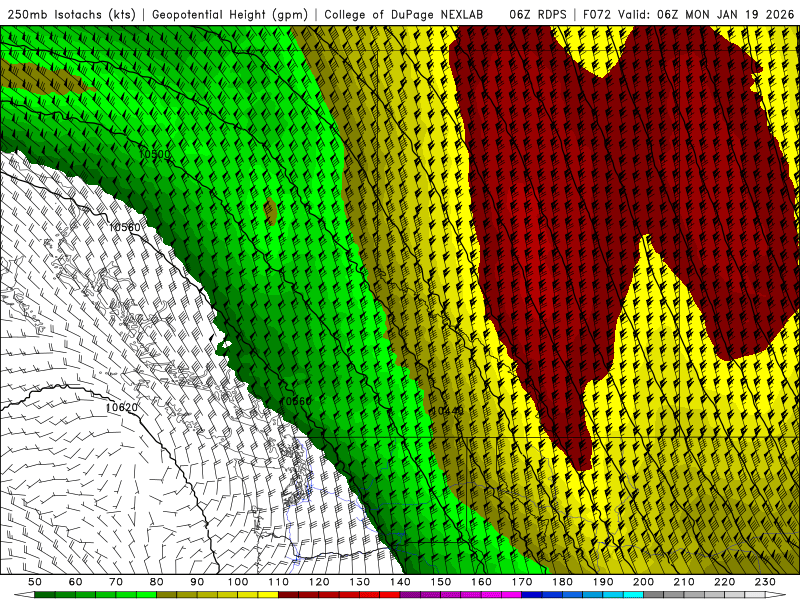Image resolution: width=800 pixels, height=600 pixels.
Task: Click the bright cyan swatch just before 200
Action: click(x=633, y=595)
